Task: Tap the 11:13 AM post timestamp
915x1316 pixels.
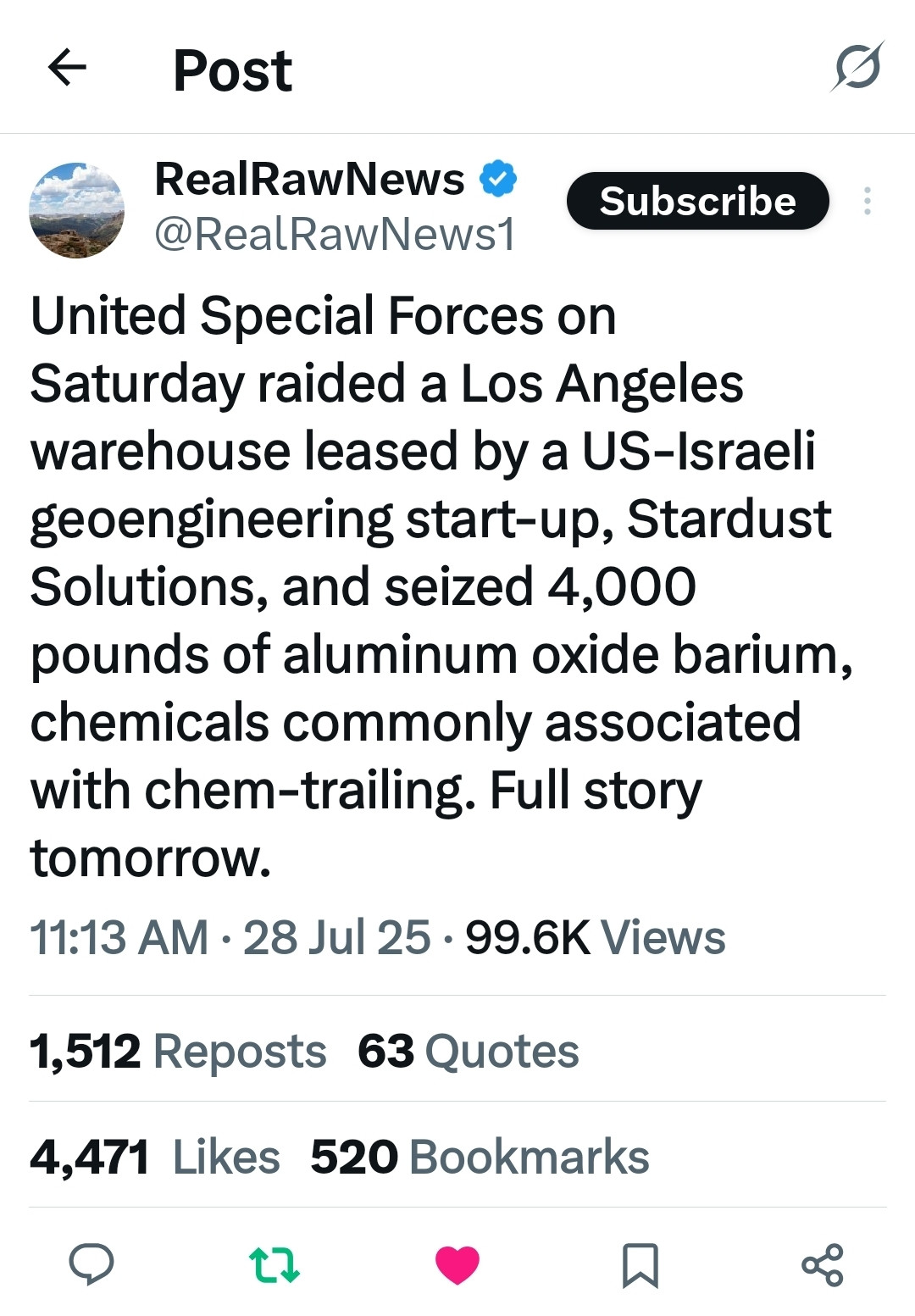Action: click(119, 937)
